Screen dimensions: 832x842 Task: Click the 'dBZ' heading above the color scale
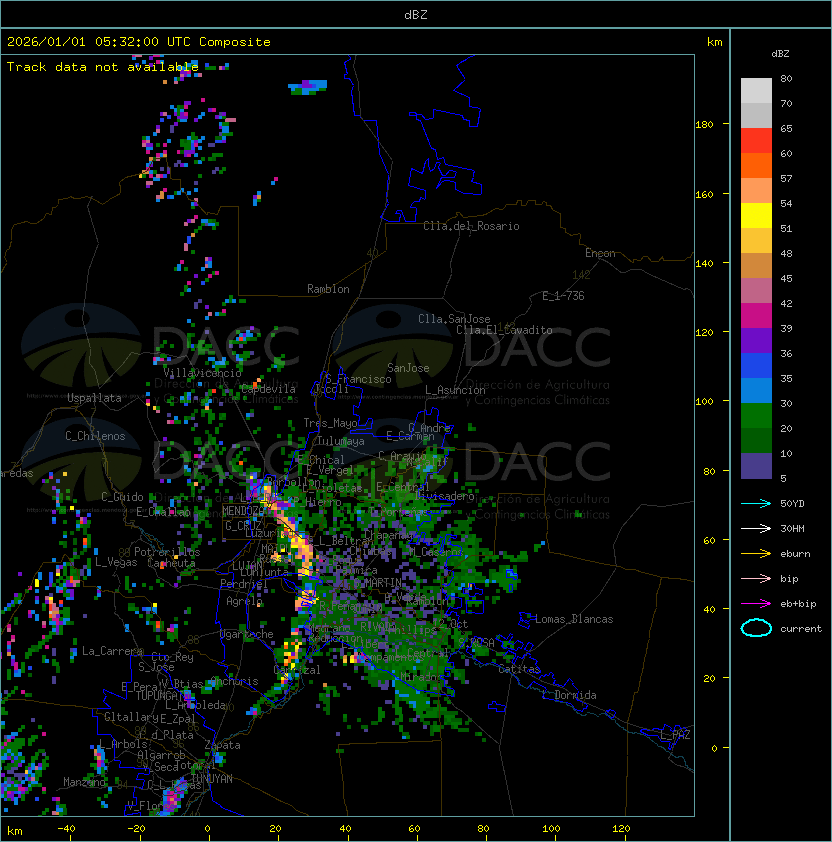[x=780, y=54]
